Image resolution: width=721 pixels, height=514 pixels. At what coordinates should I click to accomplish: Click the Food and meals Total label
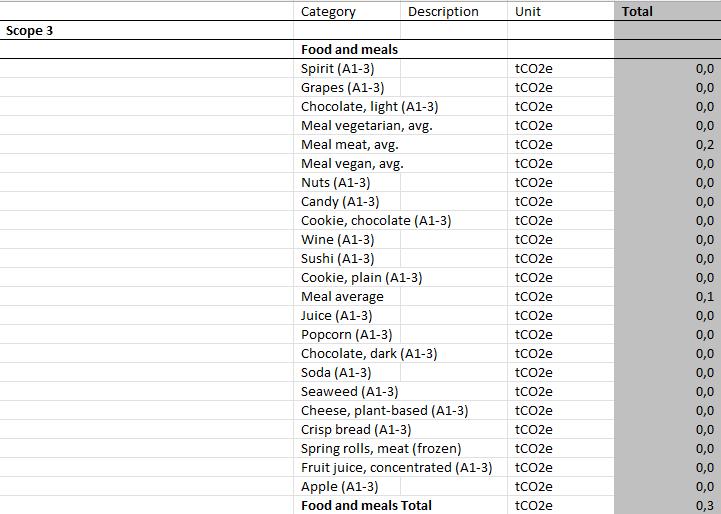(x=366, y=505)
